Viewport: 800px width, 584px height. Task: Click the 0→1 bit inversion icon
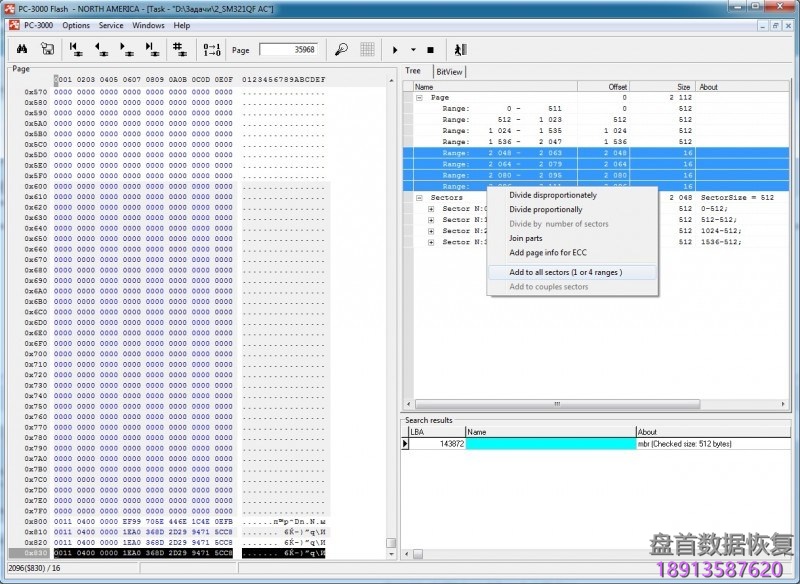click(211, 49)
